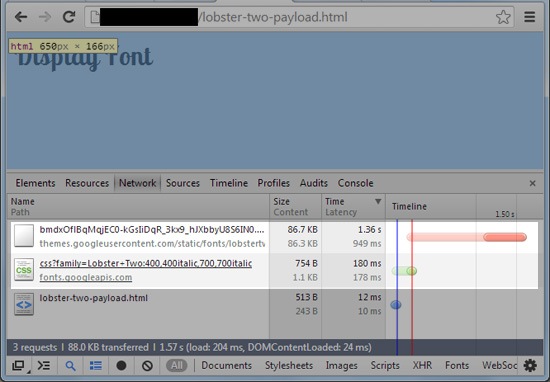Click the red font request timeline bar
The image size is (550, 382).
[467, 237]
